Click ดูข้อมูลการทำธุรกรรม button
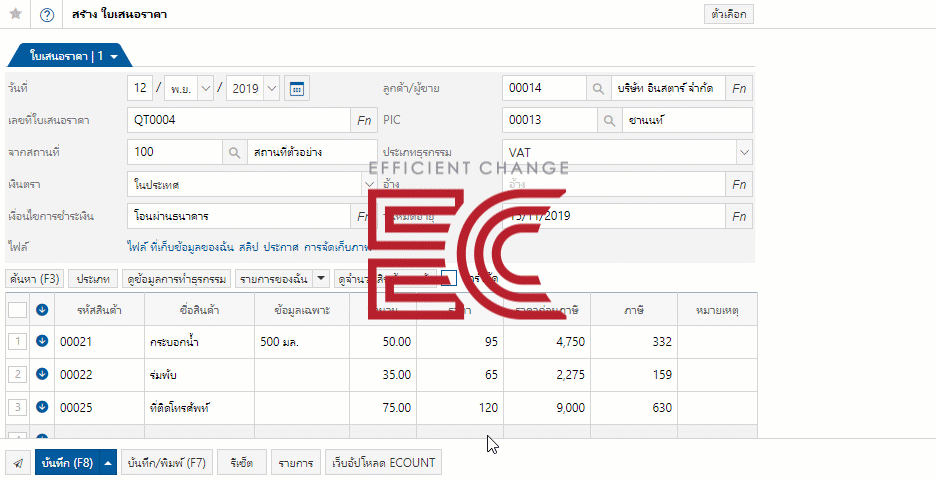936x480 pixels. click(x=177, y=278)
